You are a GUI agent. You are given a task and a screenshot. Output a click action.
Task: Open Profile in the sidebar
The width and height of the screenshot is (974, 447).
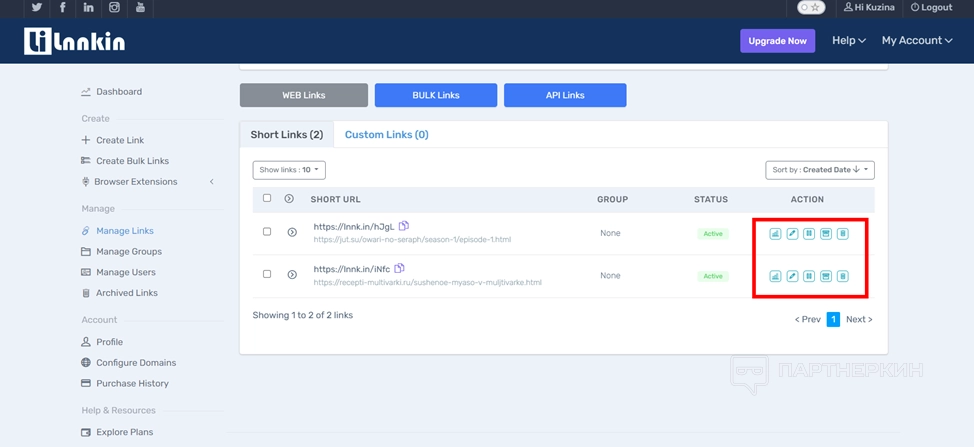point(102,342)
